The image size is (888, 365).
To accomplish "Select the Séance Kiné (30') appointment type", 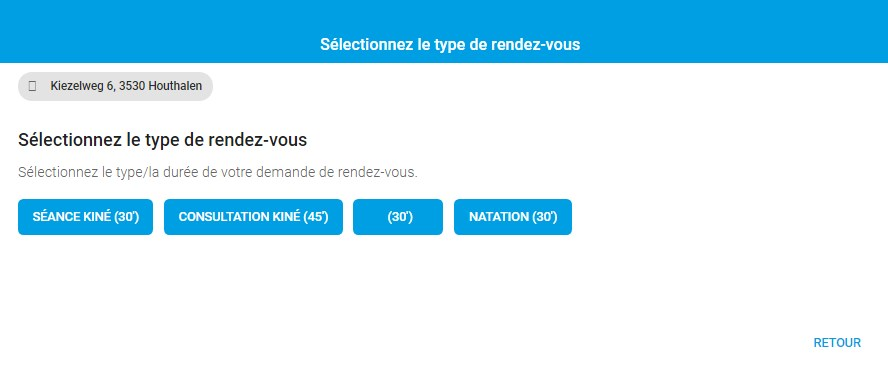I will point(86,217).
